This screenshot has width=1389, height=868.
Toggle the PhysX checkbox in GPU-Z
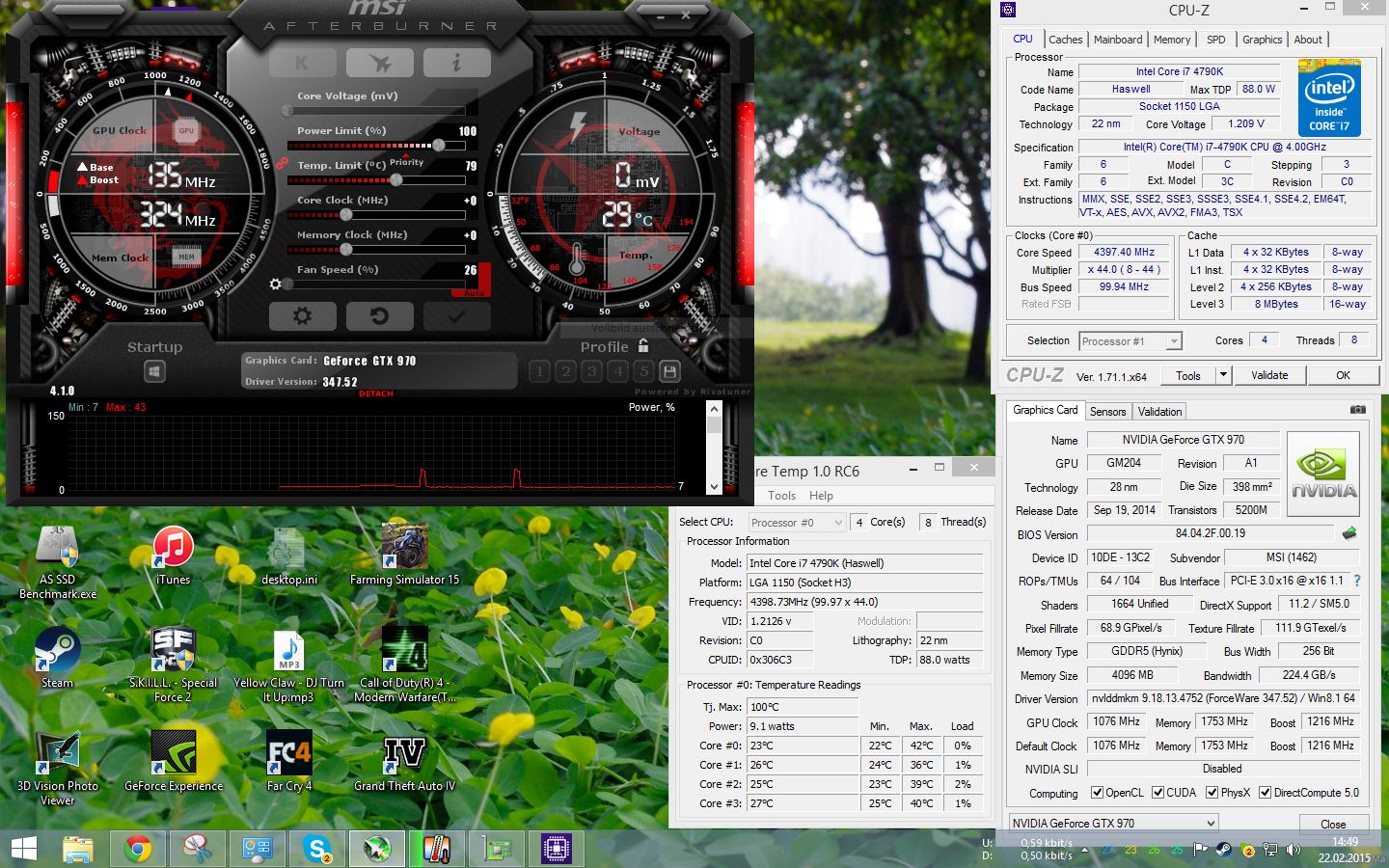[x=1212, y=793]
